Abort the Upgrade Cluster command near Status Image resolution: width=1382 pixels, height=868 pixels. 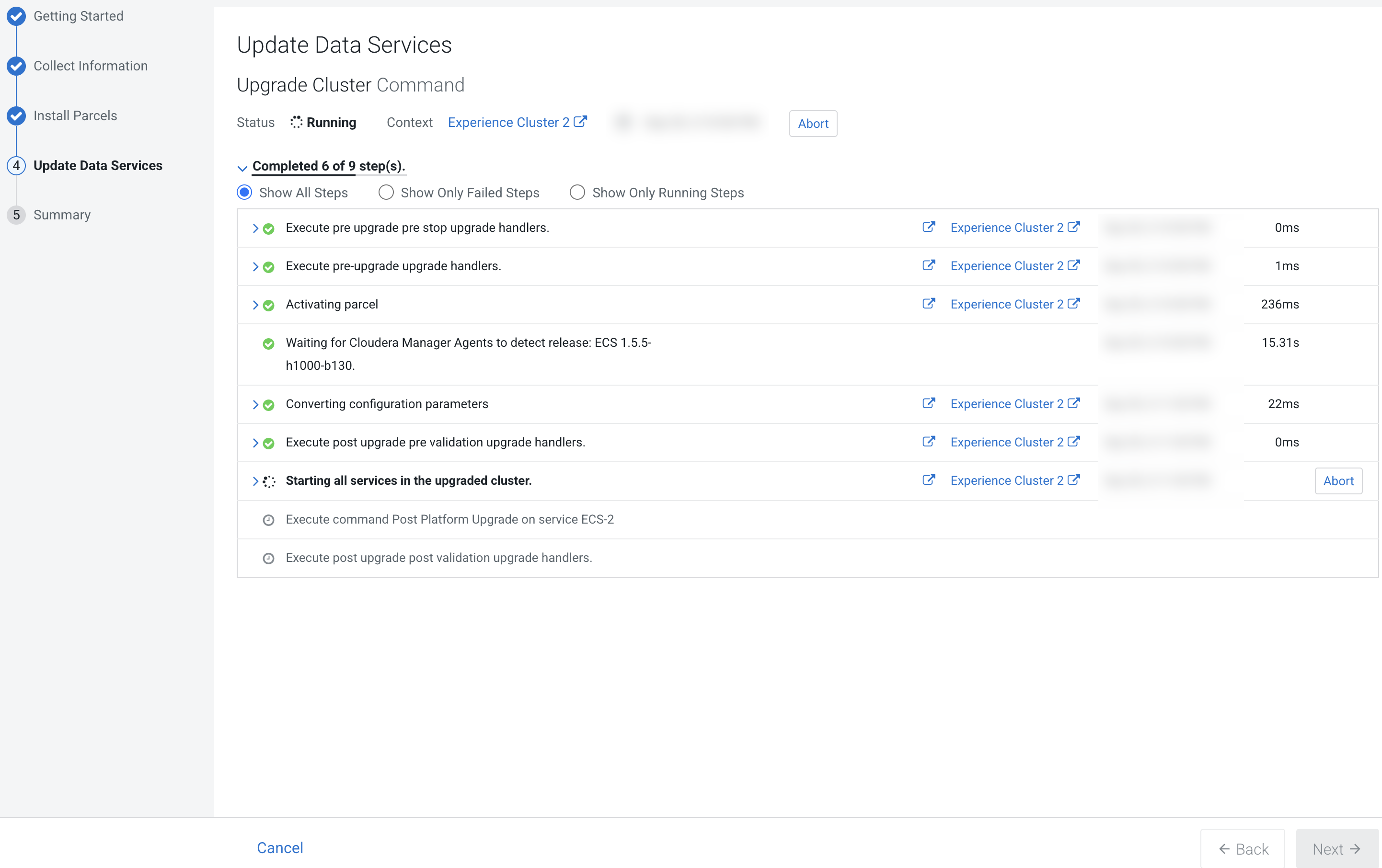[812, 123]
